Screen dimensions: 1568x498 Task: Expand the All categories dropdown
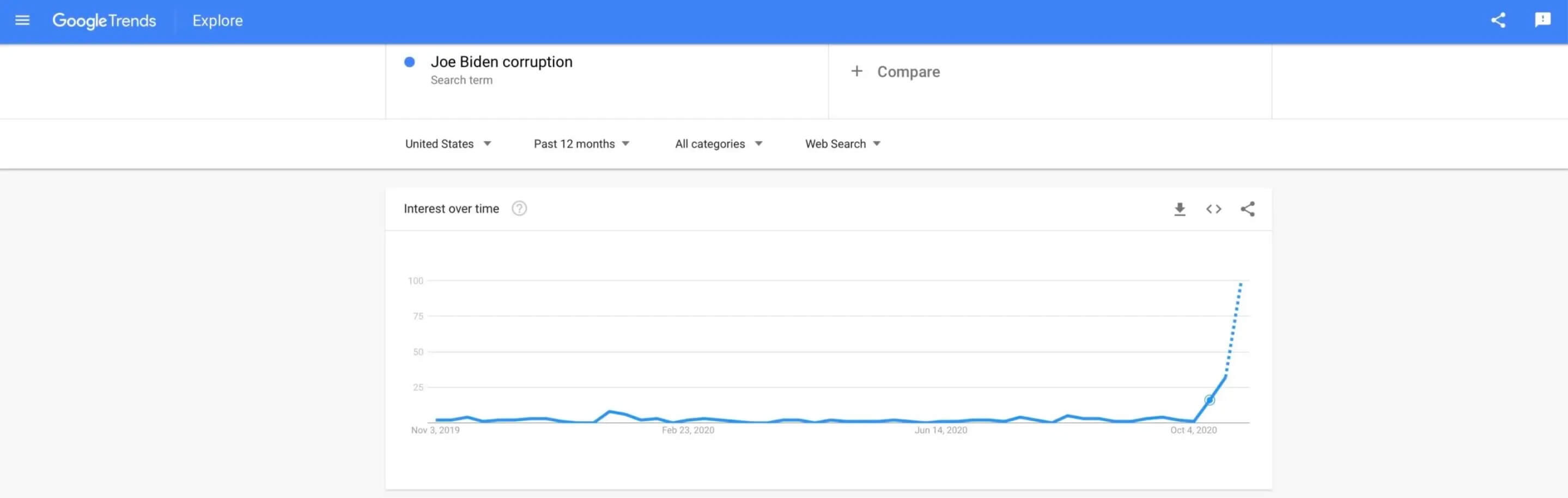718,144
